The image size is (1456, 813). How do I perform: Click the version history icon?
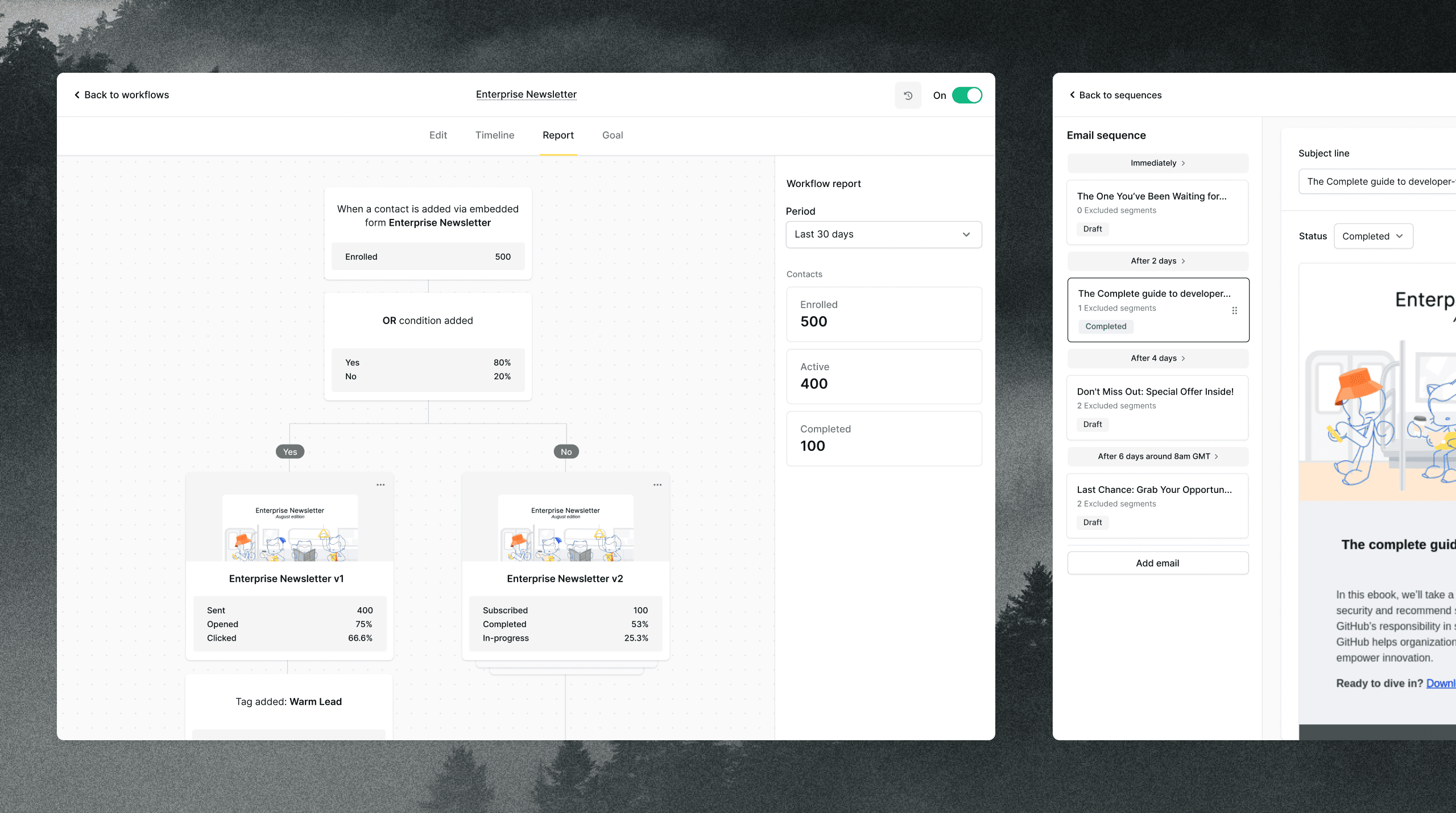point(908,96)
